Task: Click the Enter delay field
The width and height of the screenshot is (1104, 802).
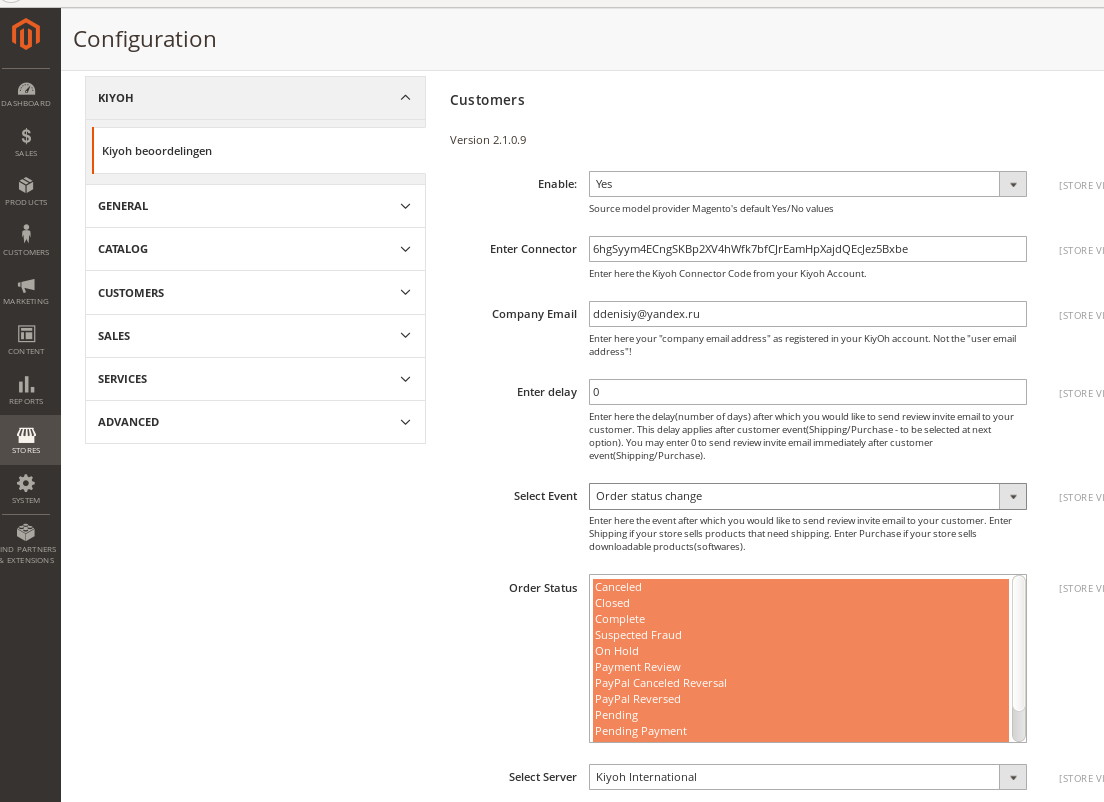Action: 808,392
